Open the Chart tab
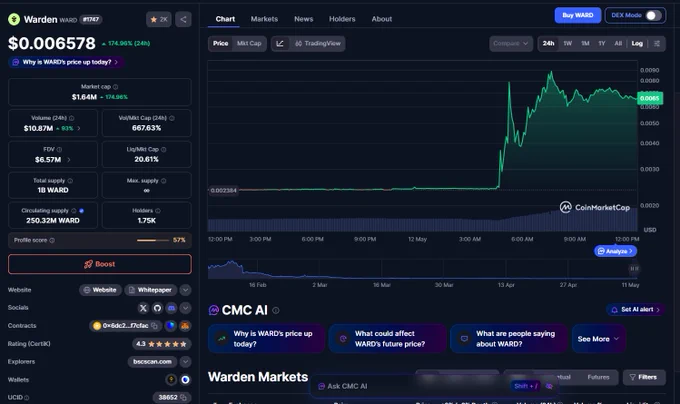This screenshot has height=404, width=680. [x=226, y=19]
